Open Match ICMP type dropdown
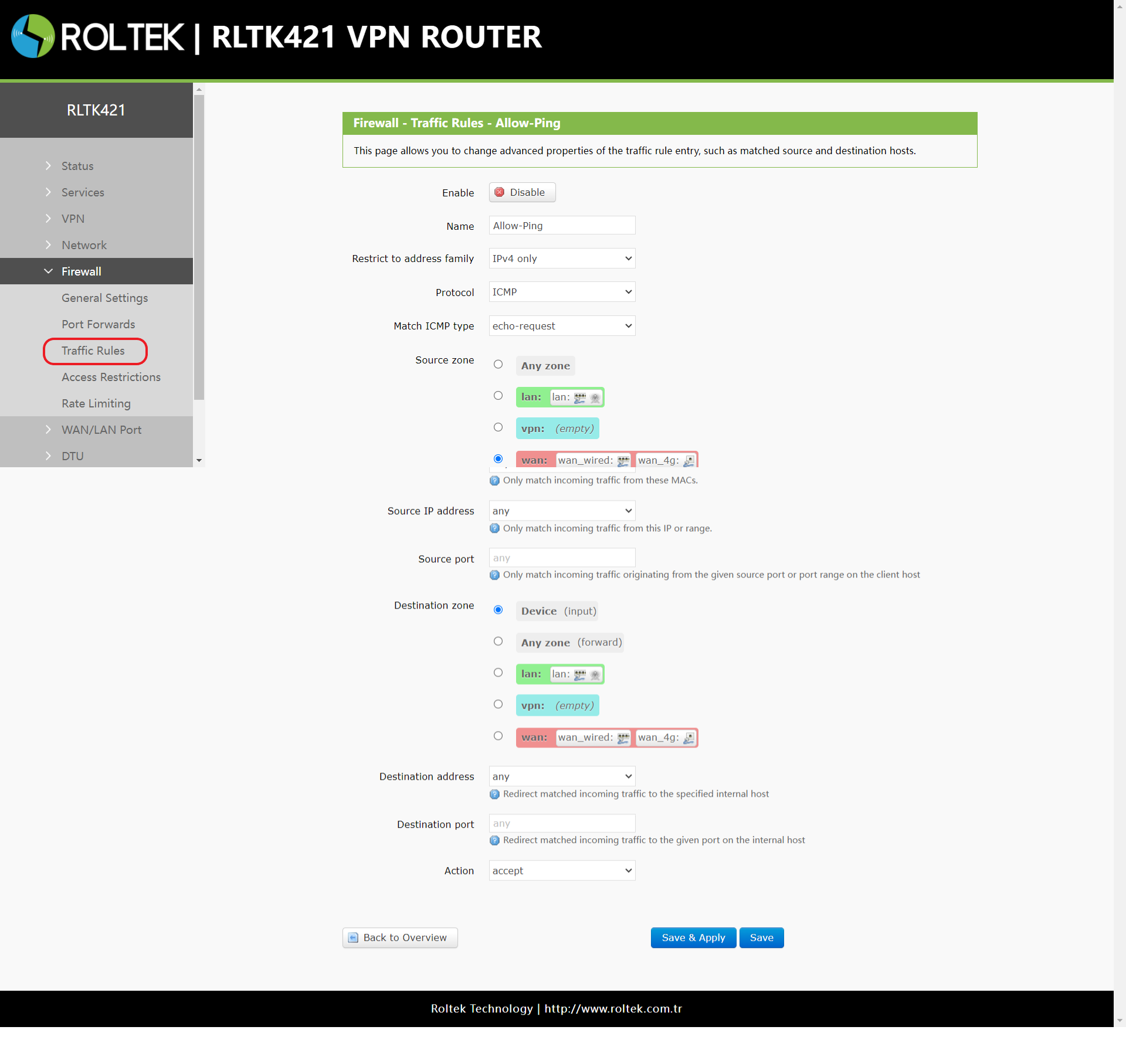This screenshot has height=1064, width=1126. tap(562, 326)
